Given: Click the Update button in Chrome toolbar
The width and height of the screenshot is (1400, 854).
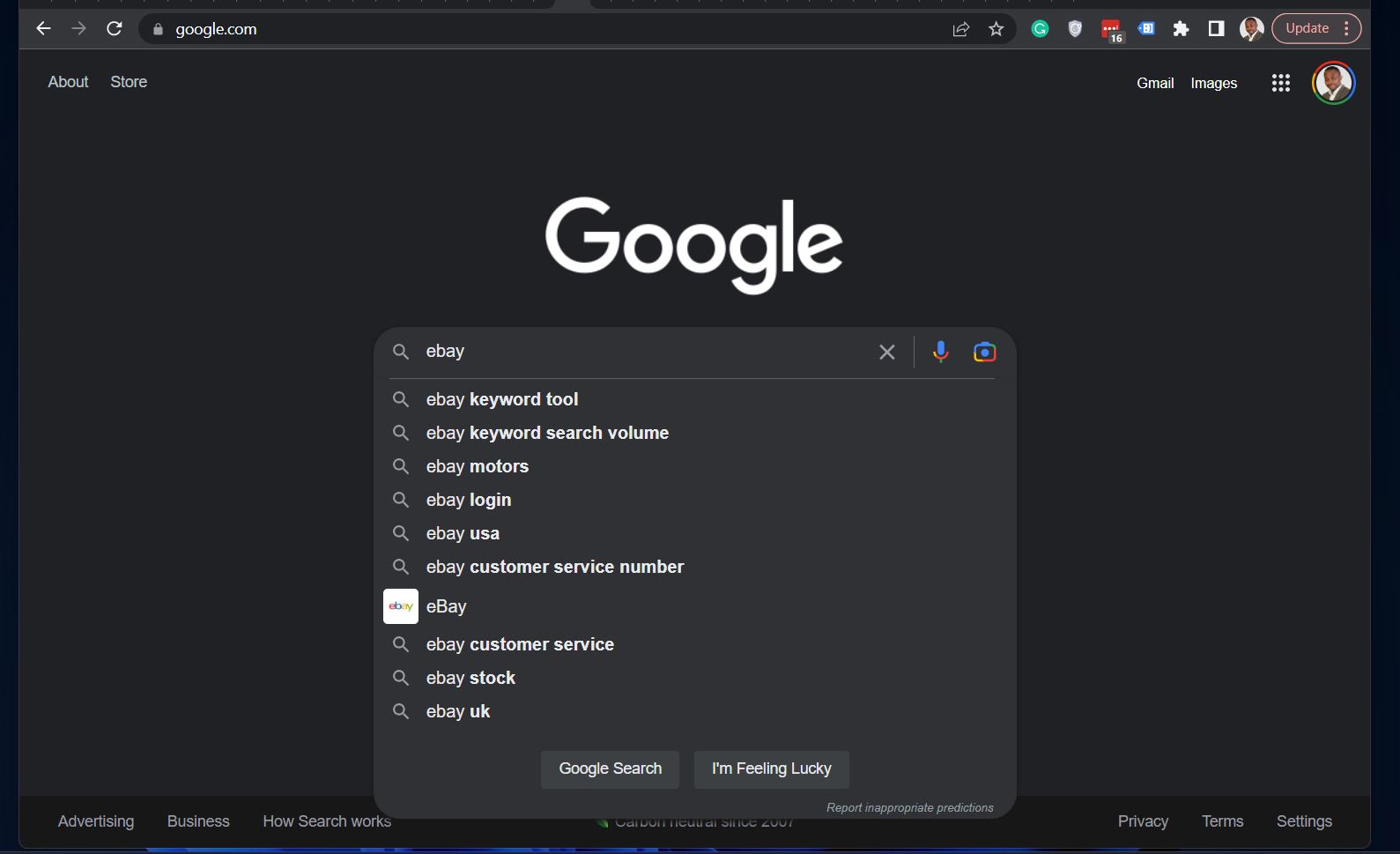Looking at the screenshot, I should coord(1316,28).
